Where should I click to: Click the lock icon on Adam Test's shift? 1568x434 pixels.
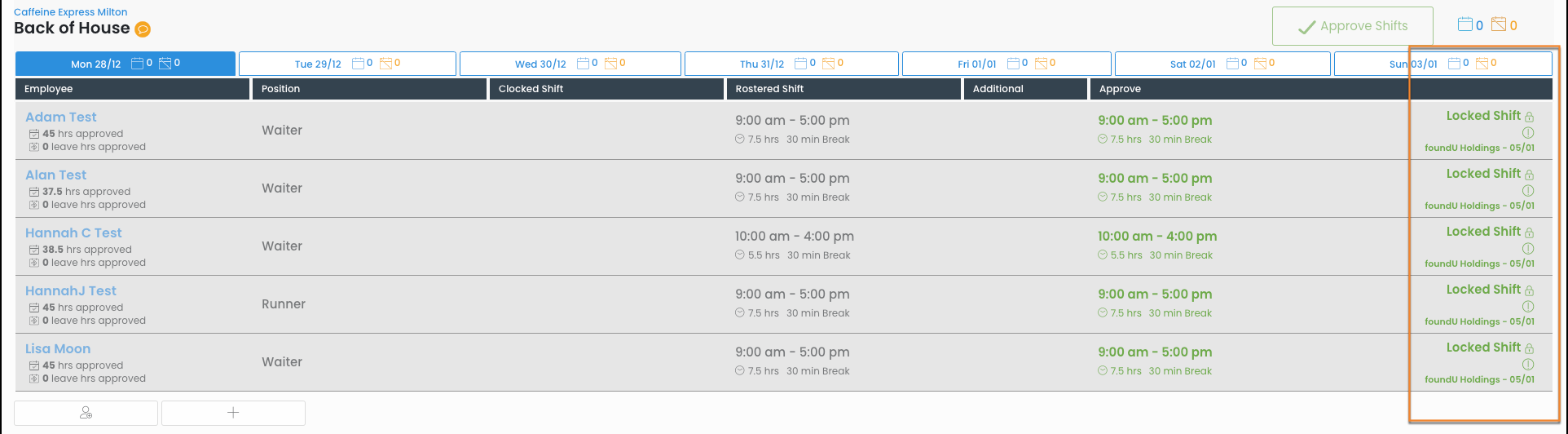click(x=1529, y=117)
